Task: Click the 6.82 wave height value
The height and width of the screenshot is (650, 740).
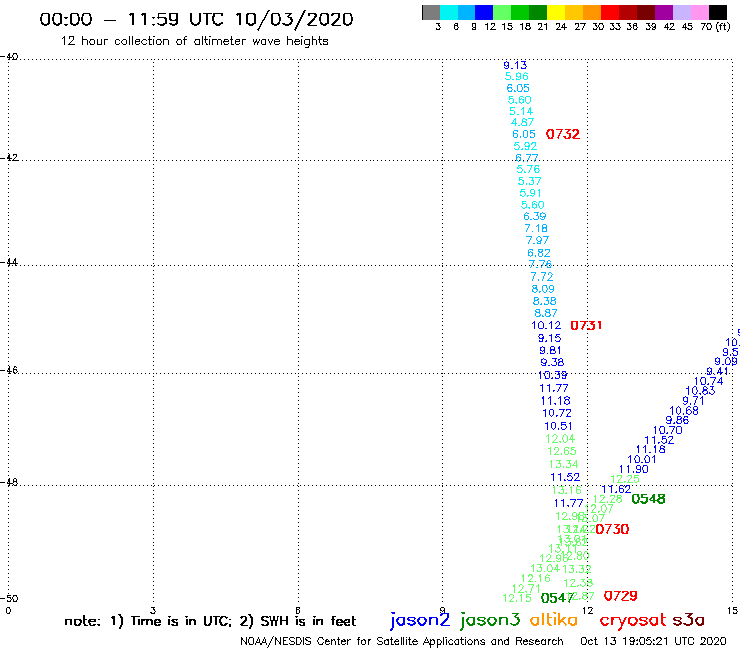Action: tap(539, 253)
